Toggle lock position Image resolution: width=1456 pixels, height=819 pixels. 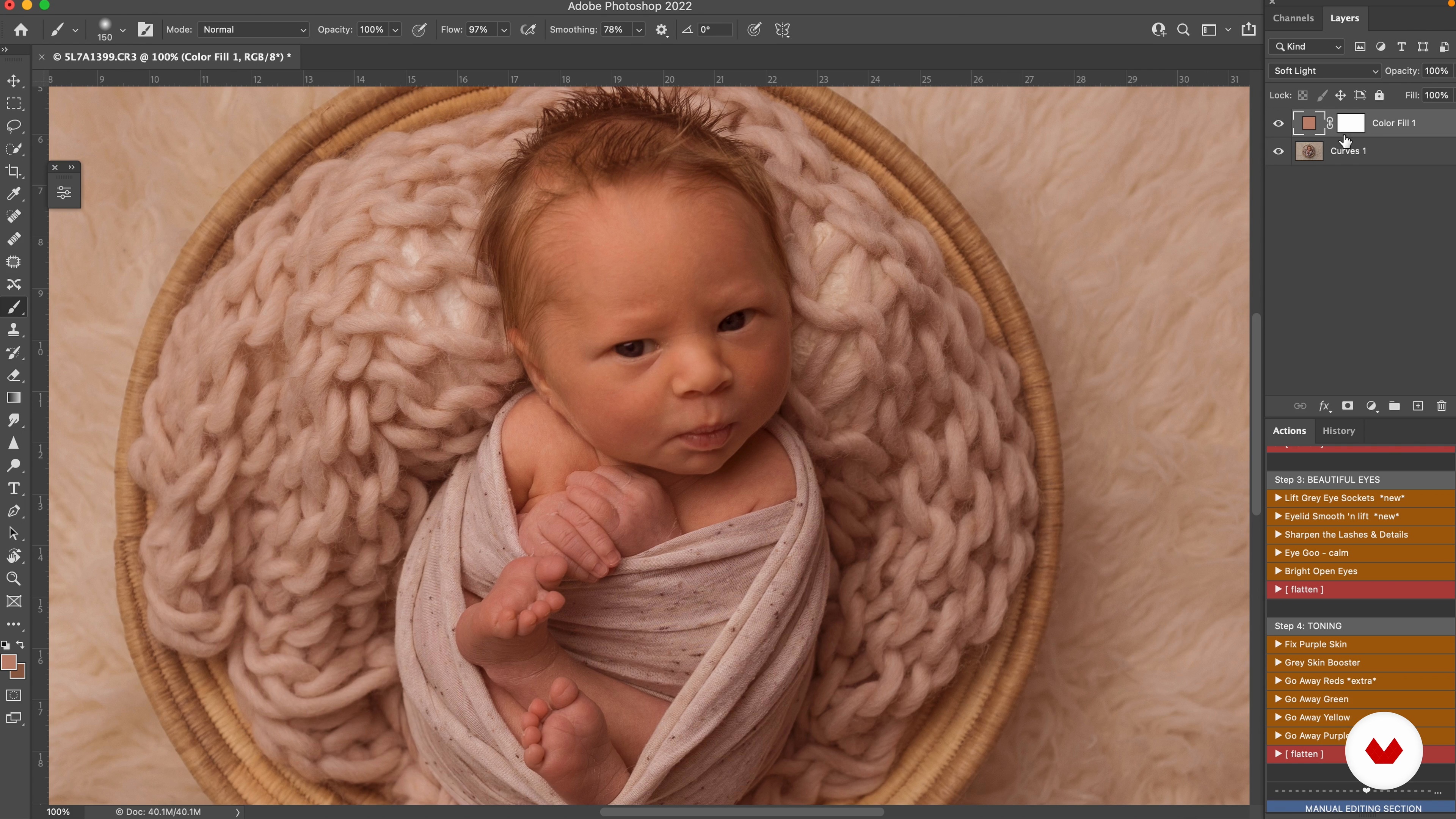click(x=1340, y=96)
